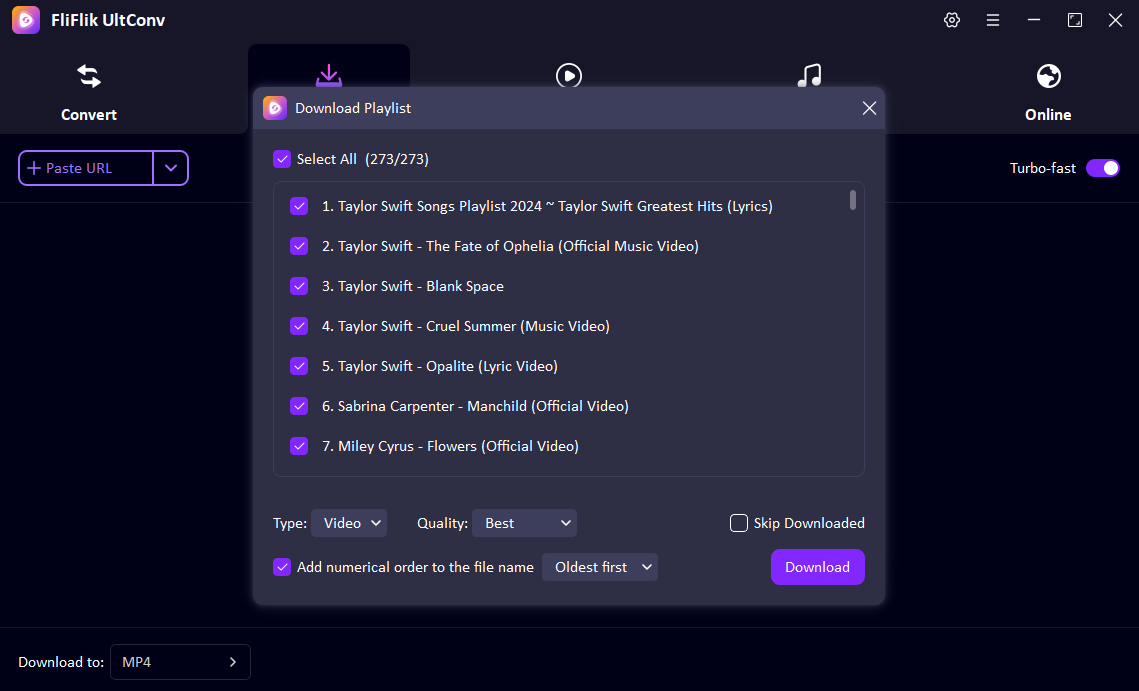Click '7. Miley Cyrus - Flowers (Official Video)' title
This screenshot has width=1139, height=691.
point(450,446)
